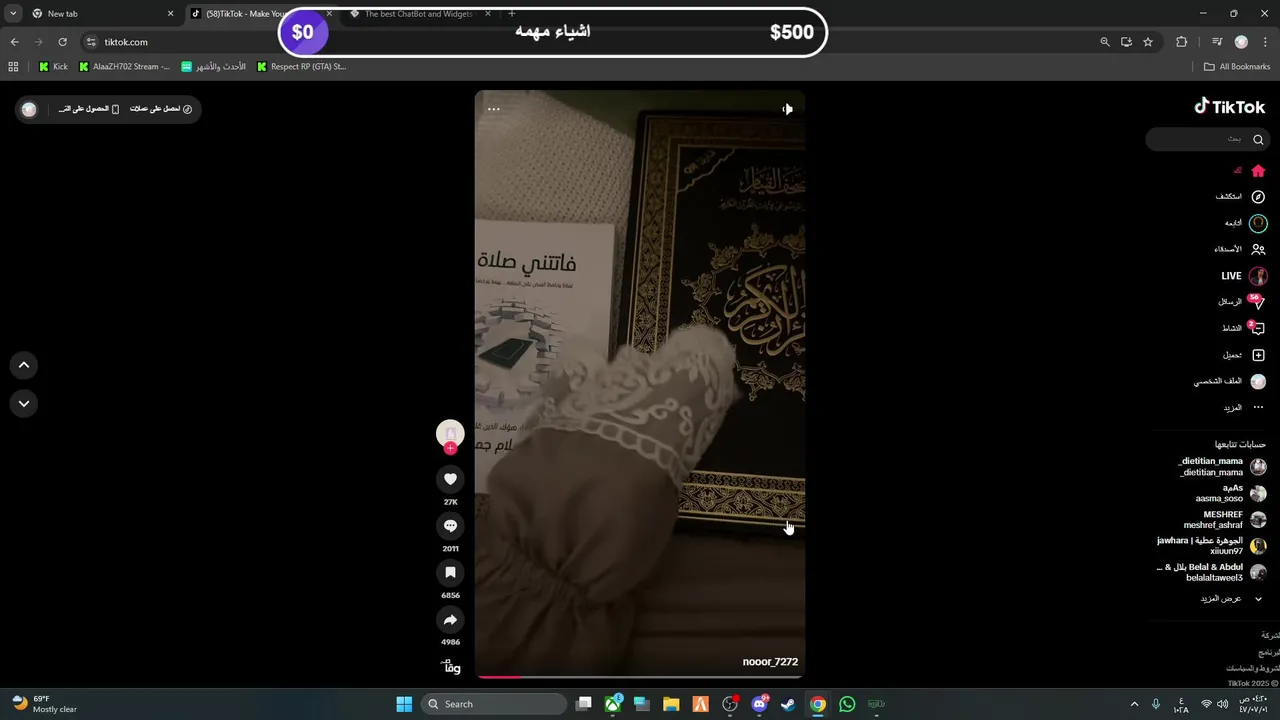1280x720 pixels.
Task: Open the Friends icon in the TikTok sidebar
Action: (x=1258, y=249)
